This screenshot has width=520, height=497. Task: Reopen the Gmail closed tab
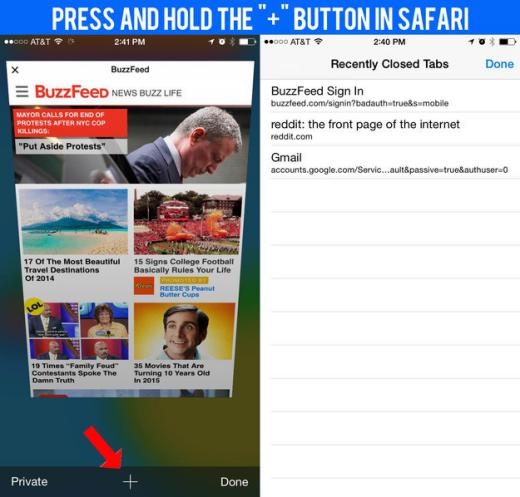[x=395, y=163]
